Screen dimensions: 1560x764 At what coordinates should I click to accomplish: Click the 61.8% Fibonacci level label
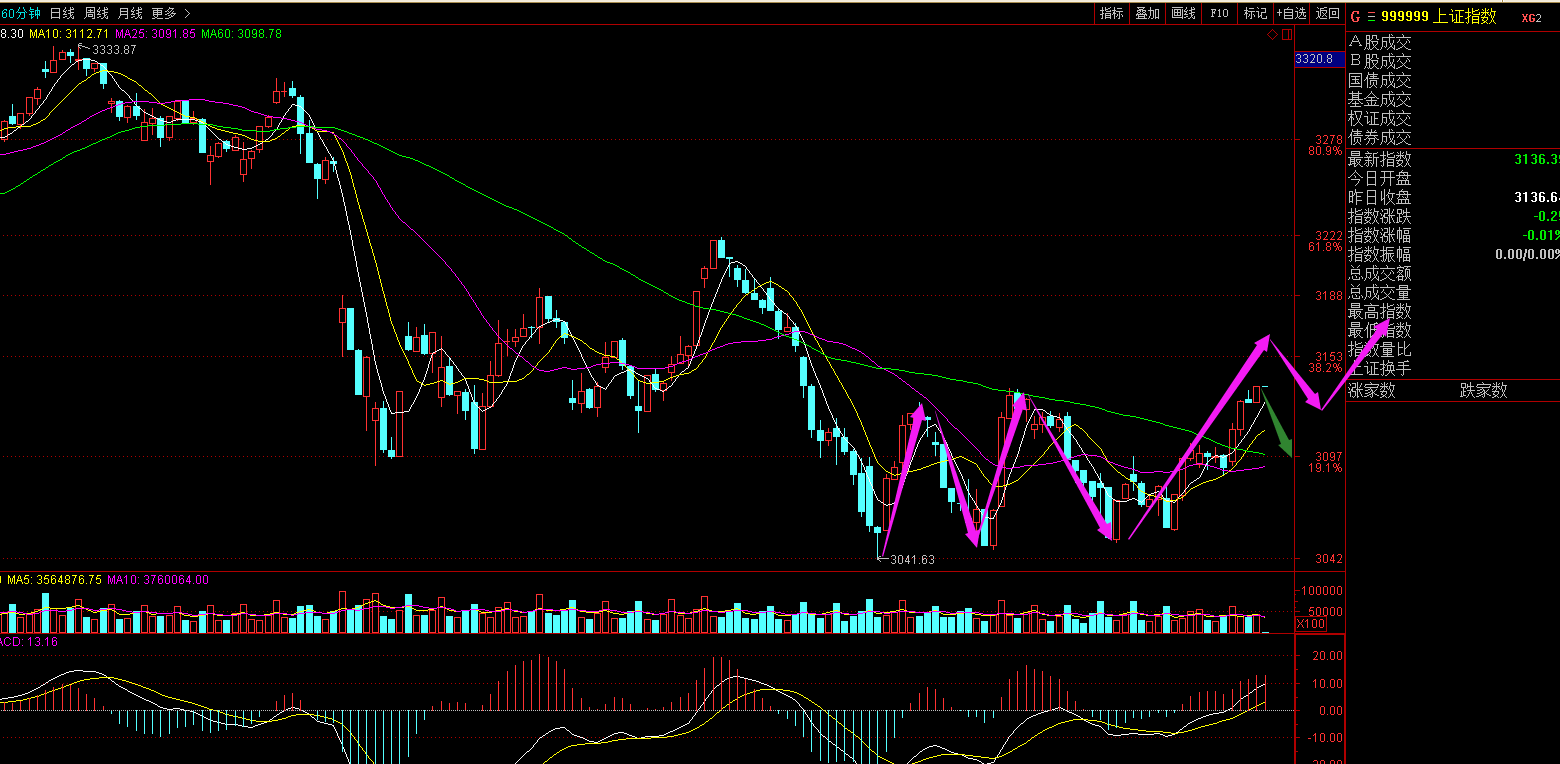pos(1325,246)
